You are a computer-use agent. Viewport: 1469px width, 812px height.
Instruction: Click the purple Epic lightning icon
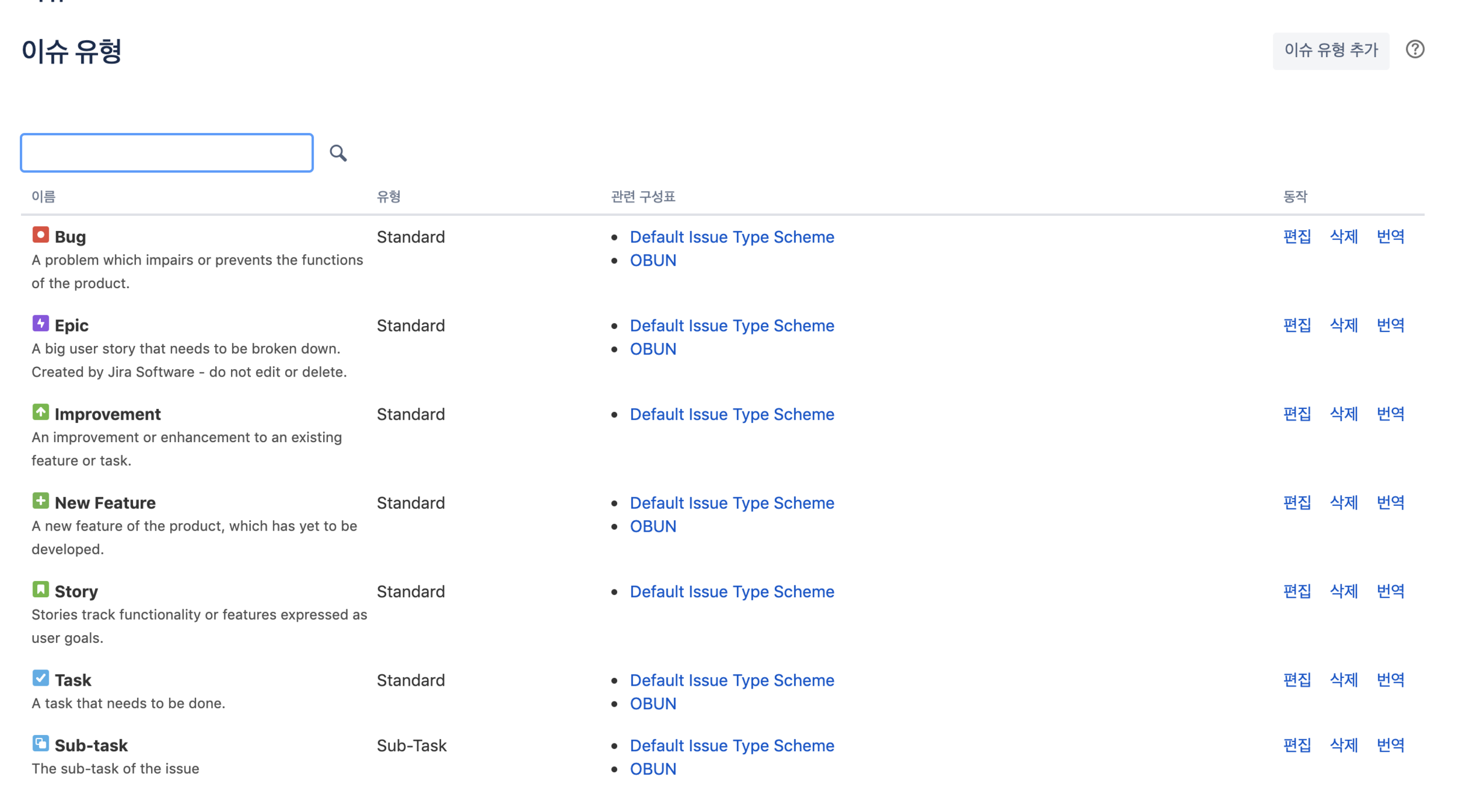coord(40,324)
